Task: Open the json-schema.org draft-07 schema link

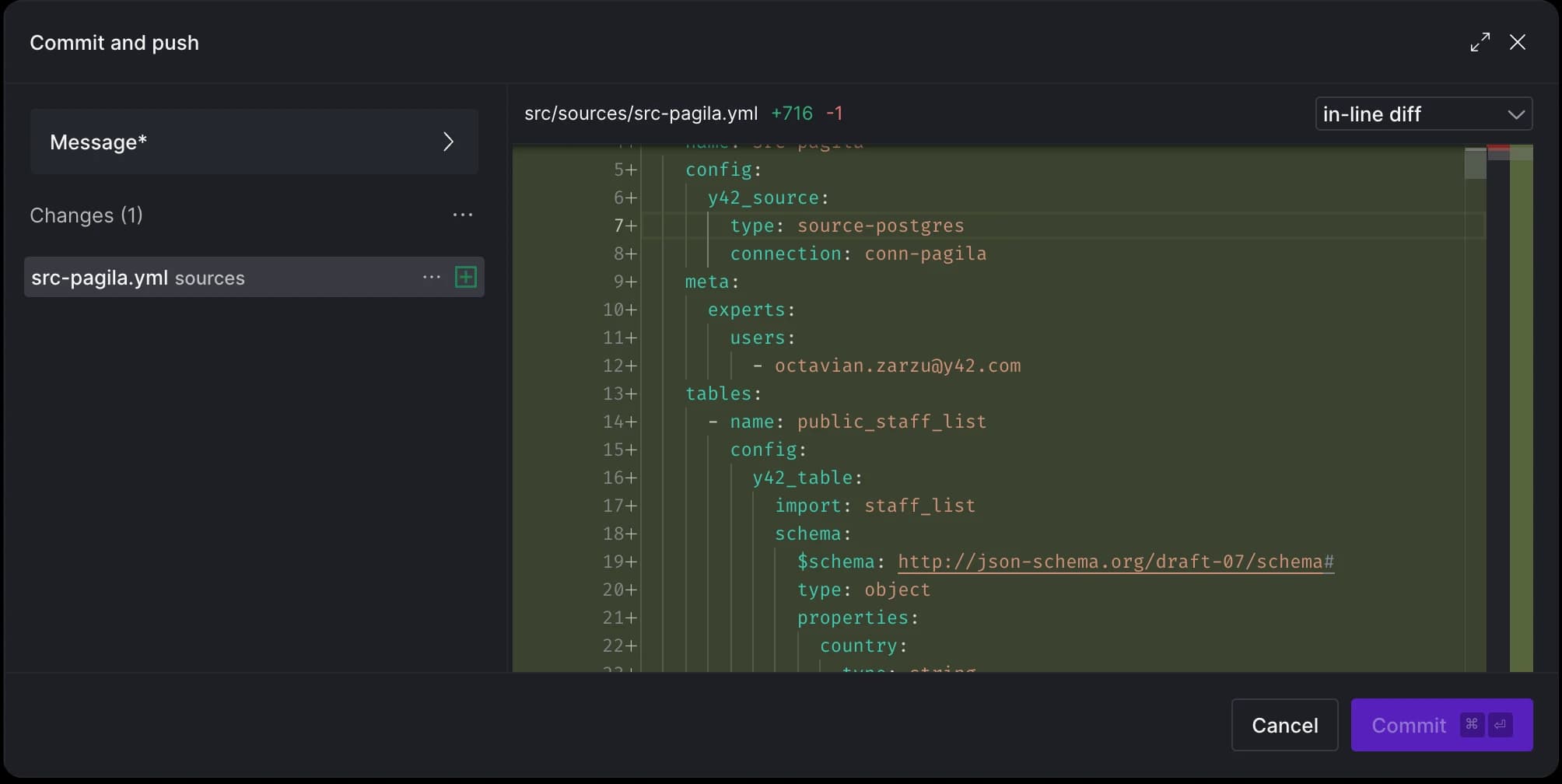Action: 1115,562
